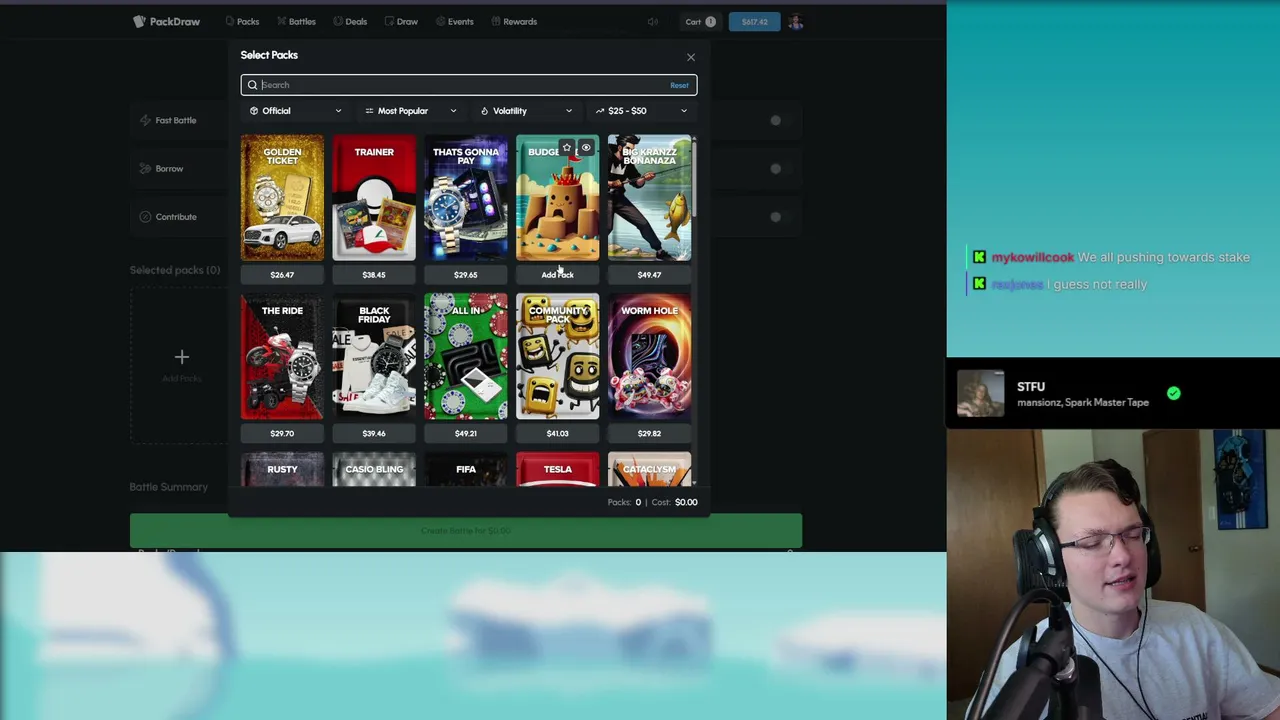Image resolution: width=1280 pixels, height=720 pixels.
Task: Select the Rusty pack
Action: pyautogui.click(x=282, y=470)
